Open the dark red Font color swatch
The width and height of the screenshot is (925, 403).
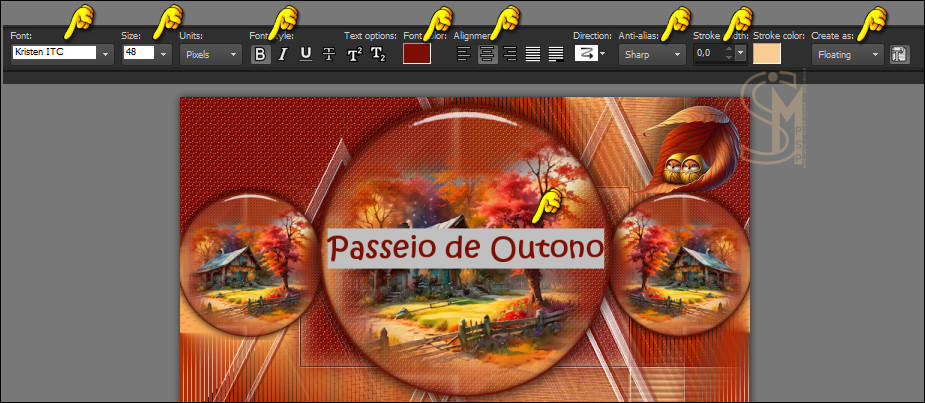[x=416, y=54]
